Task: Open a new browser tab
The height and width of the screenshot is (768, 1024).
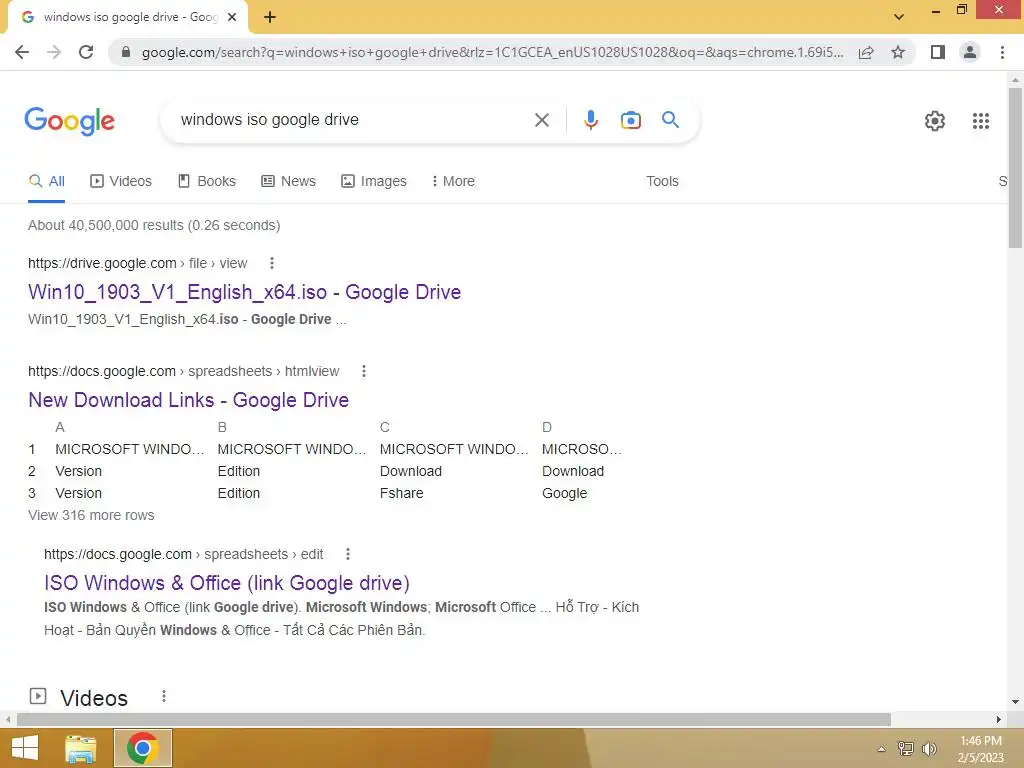Action: tap(270, 17)
